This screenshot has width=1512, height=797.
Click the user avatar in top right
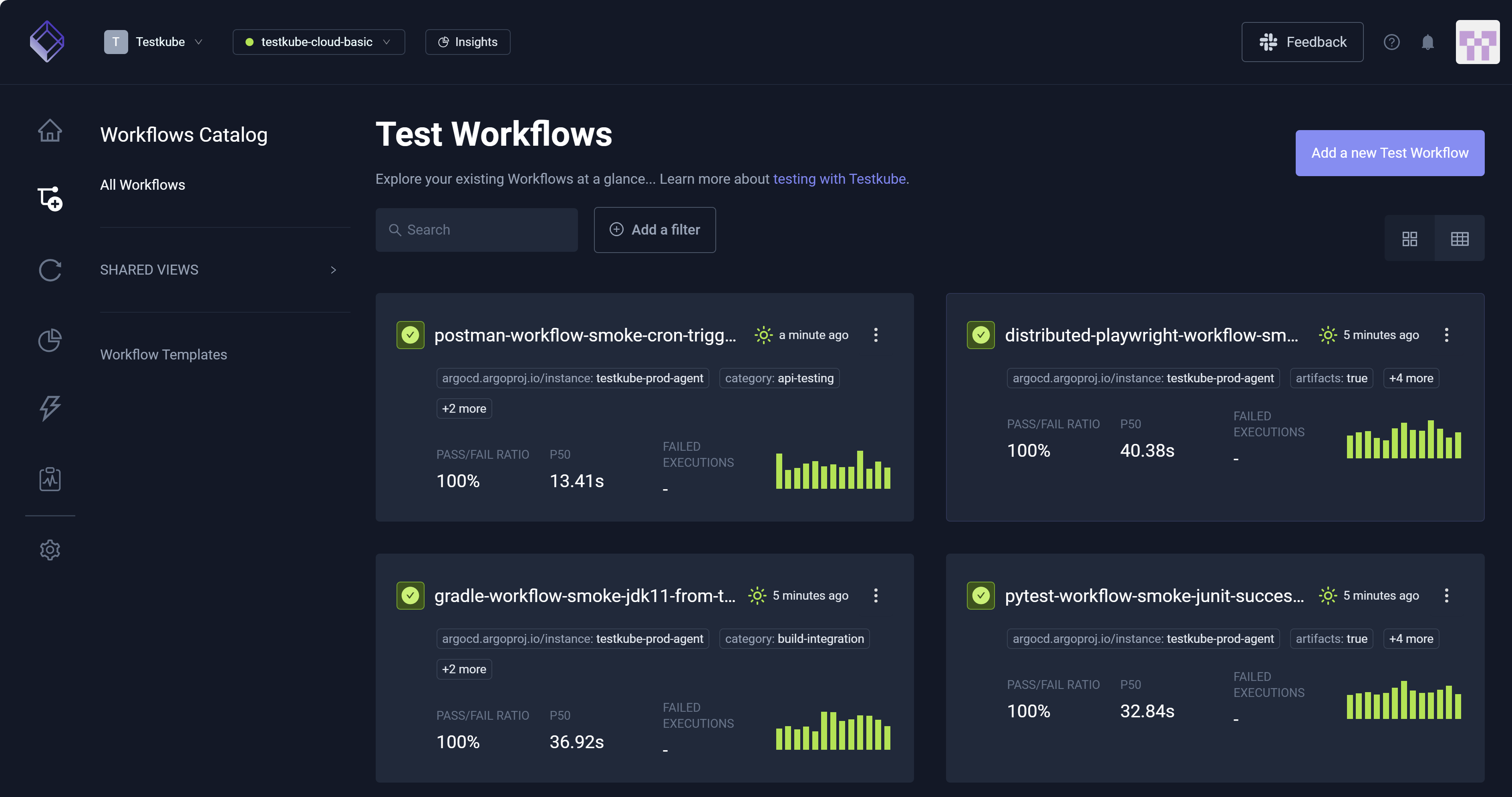point(1478,42)
